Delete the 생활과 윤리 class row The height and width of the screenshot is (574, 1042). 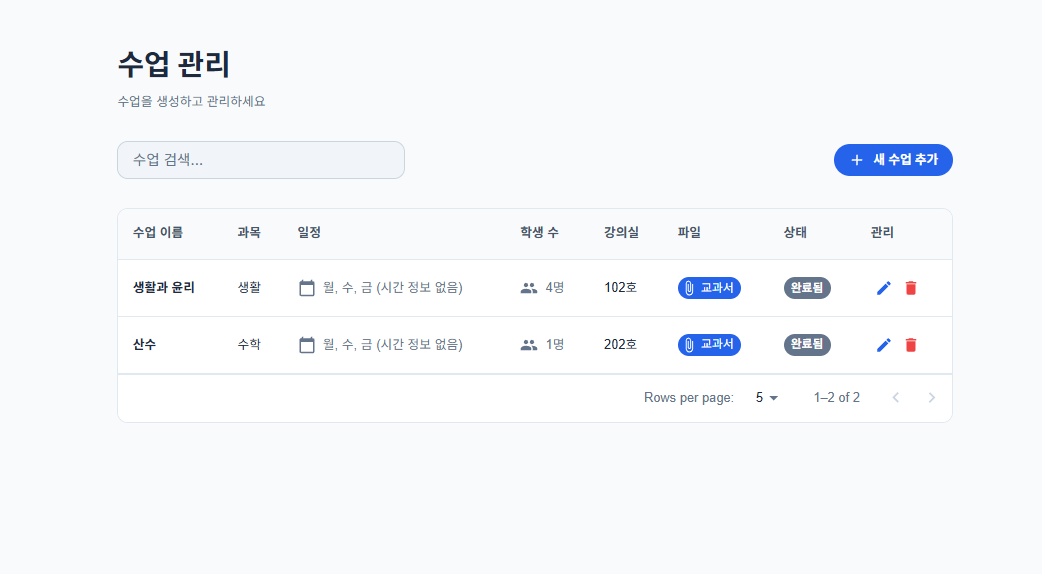click(910, 288)
